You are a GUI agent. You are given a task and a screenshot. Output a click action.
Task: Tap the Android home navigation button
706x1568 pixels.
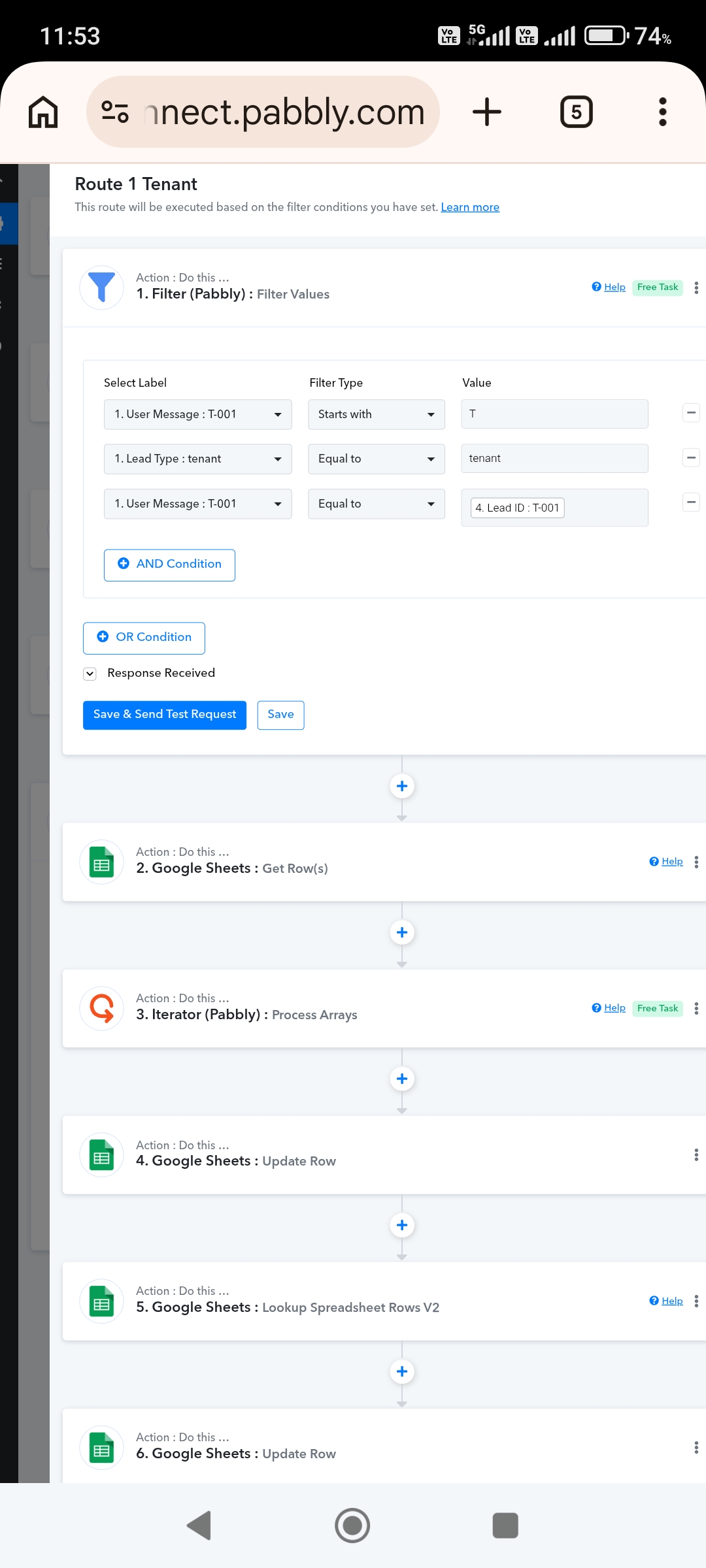click(x=352, y=1526)
